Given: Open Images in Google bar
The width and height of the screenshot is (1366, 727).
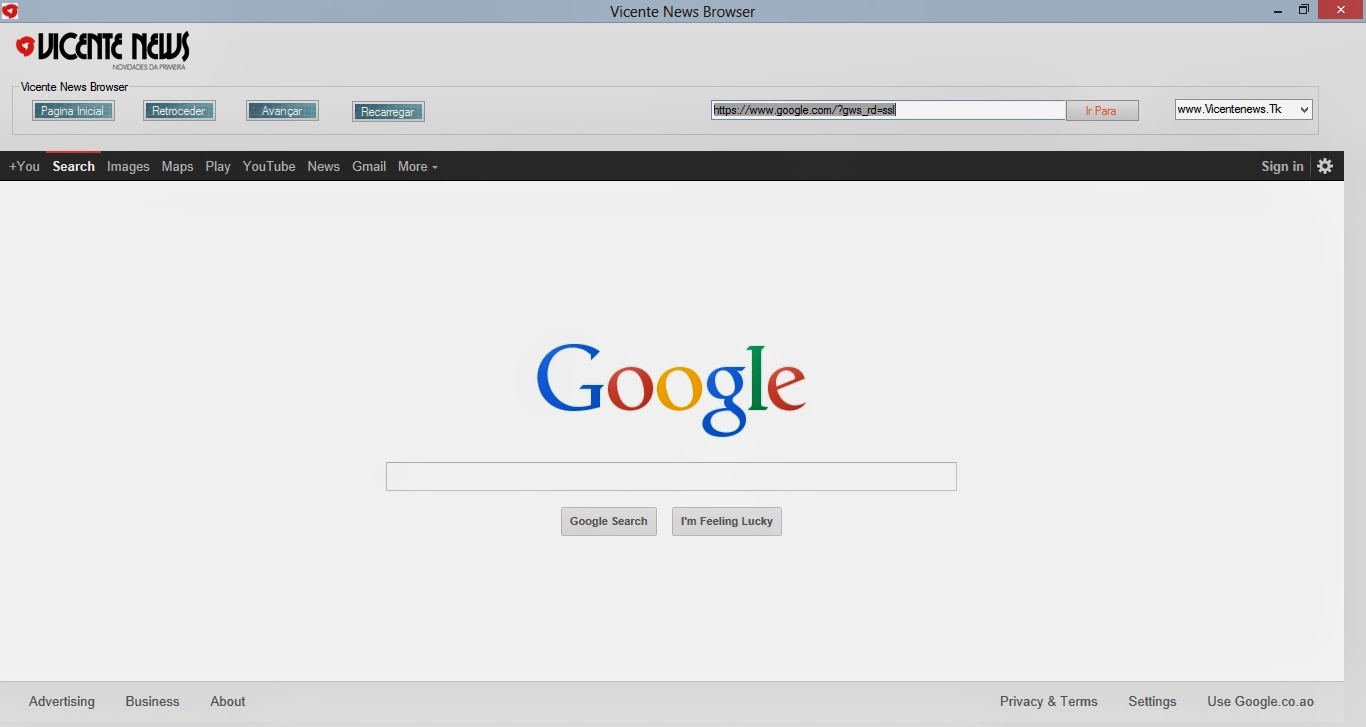Looking at the screenshot, I should coord(128,166).
